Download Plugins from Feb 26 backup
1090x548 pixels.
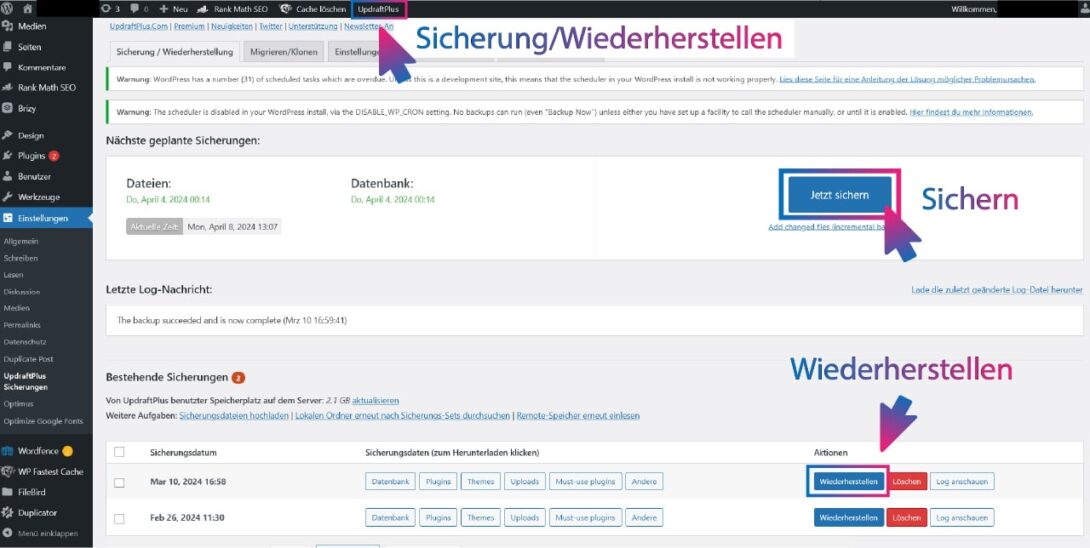pos(439,517)
